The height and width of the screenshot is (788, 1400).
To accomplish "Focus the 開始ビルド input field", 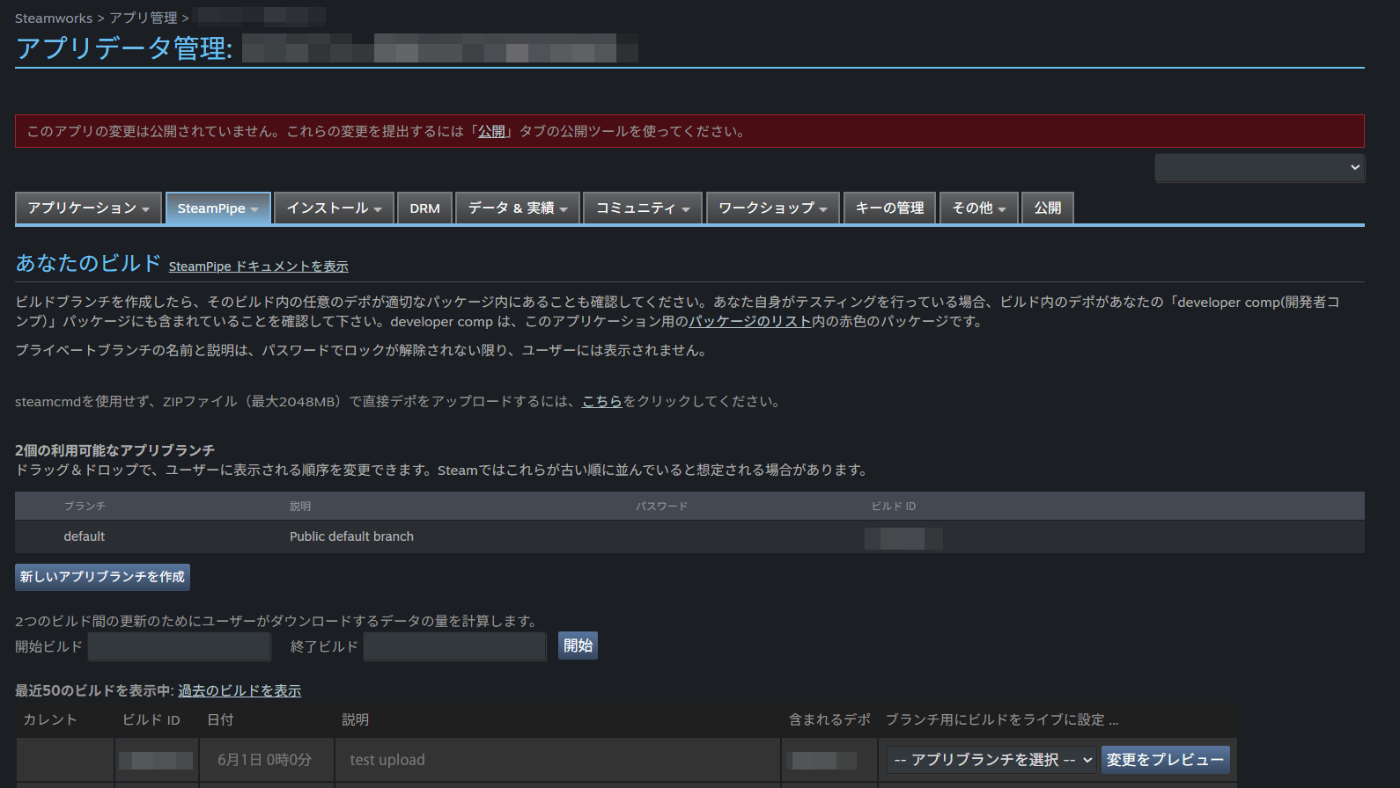I will [x=179, y=646].
